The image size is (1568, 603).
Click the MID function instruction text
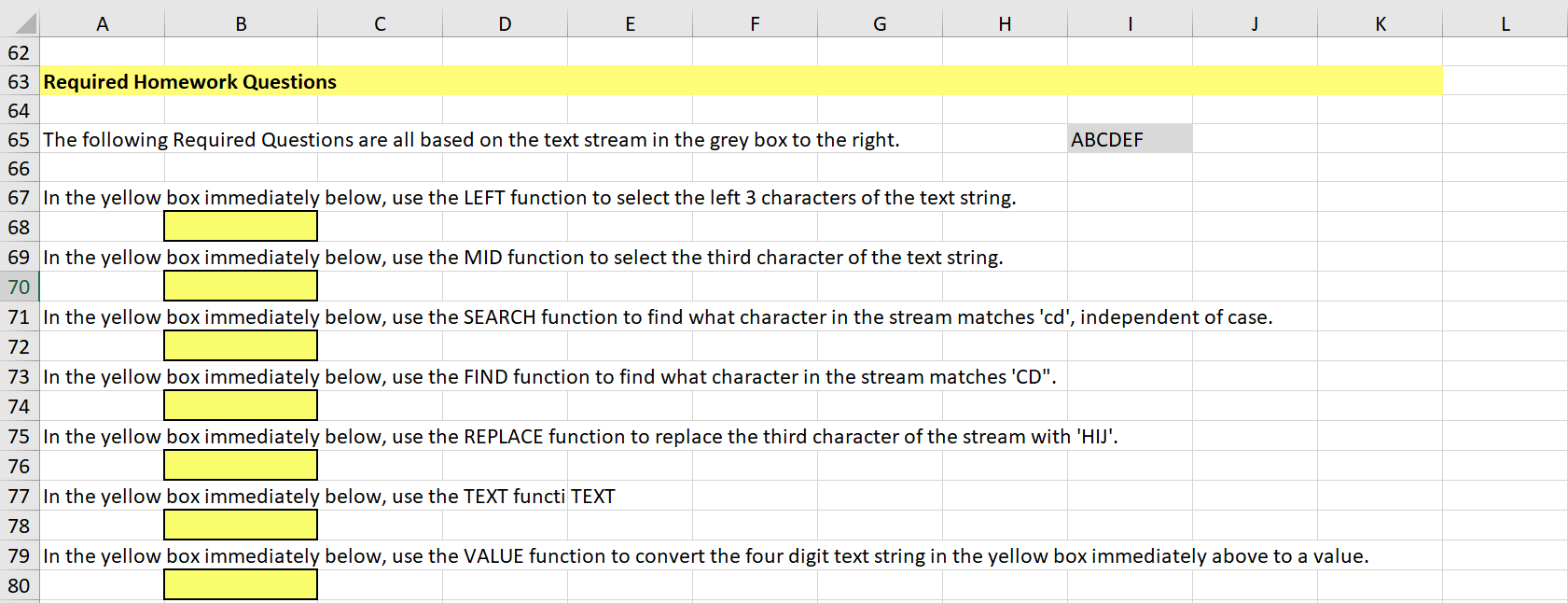click(522, 257)
